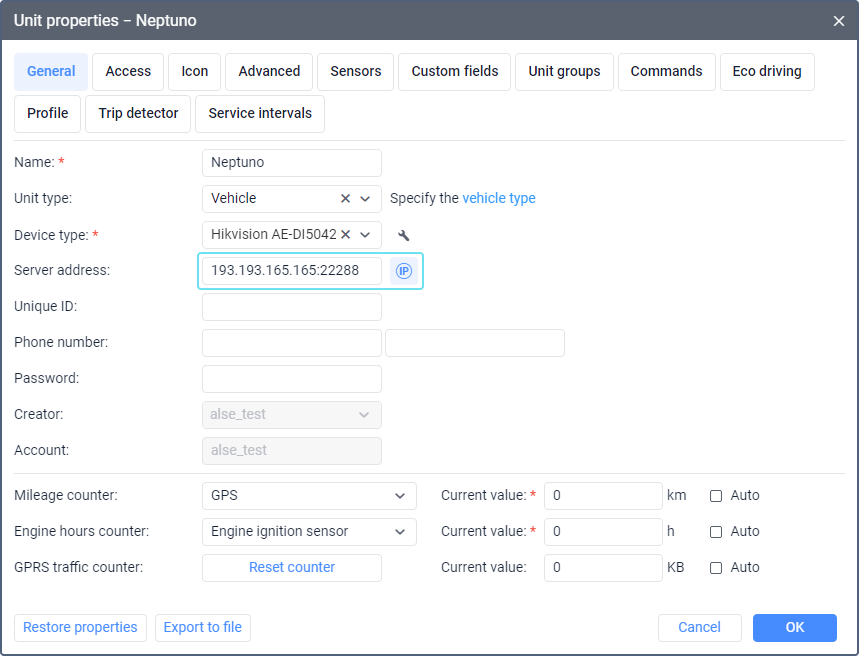Go to the Sensors tab
This screenshot has height=656, width=859.
click(x=356, y=72)
